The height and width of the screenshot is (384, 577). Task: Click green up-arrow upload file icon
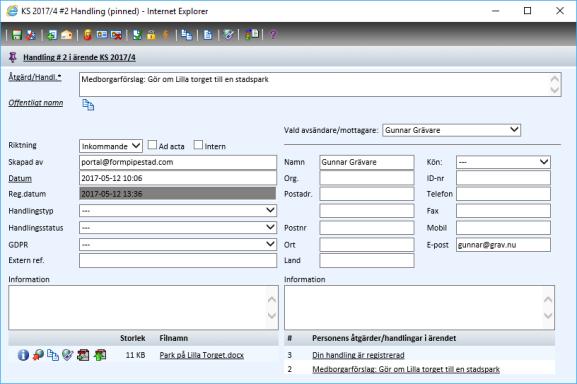coord(100,355)
